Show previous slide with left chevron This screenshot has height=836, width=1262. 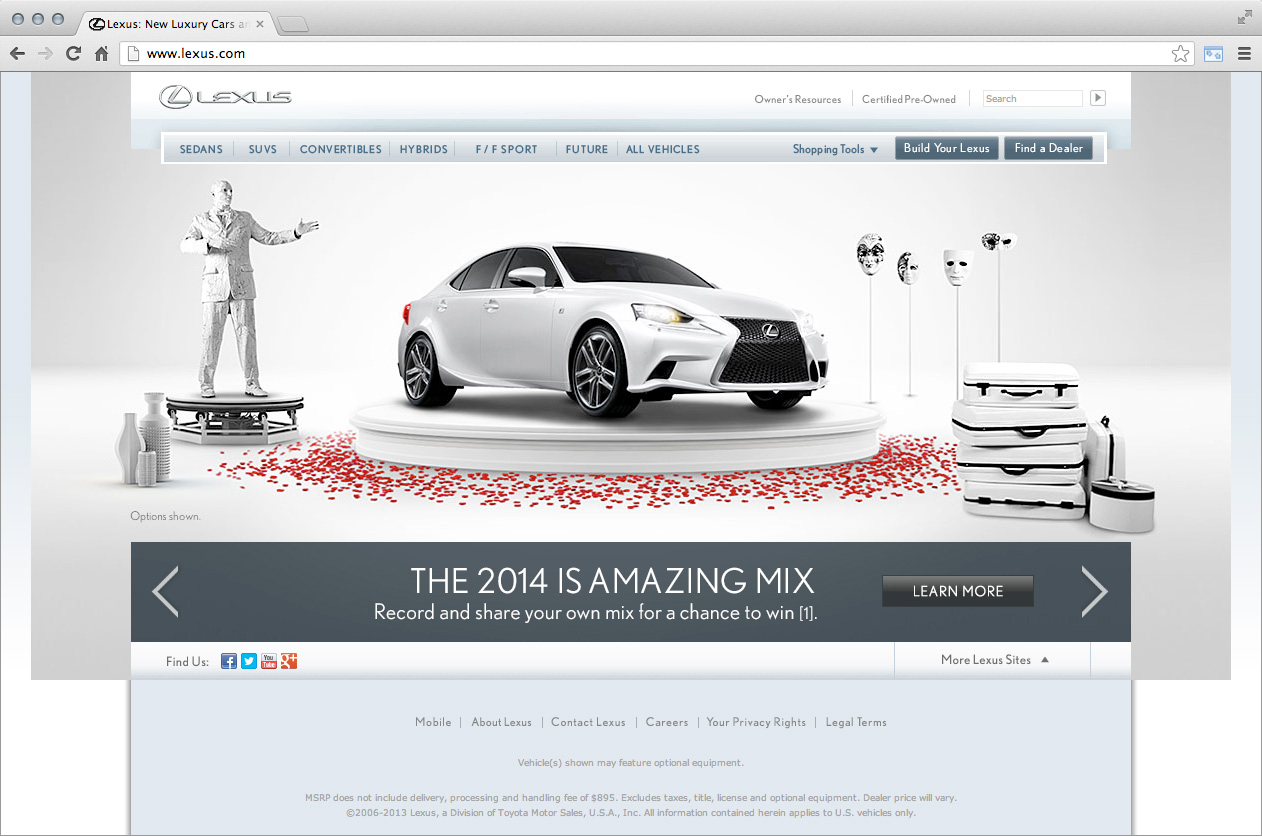pyautogui.click(x=166, y=591)
